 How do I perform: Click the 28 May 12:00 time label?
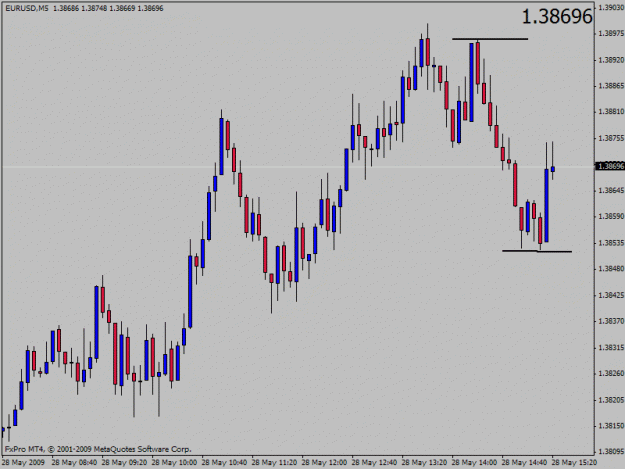pos(324,463)
